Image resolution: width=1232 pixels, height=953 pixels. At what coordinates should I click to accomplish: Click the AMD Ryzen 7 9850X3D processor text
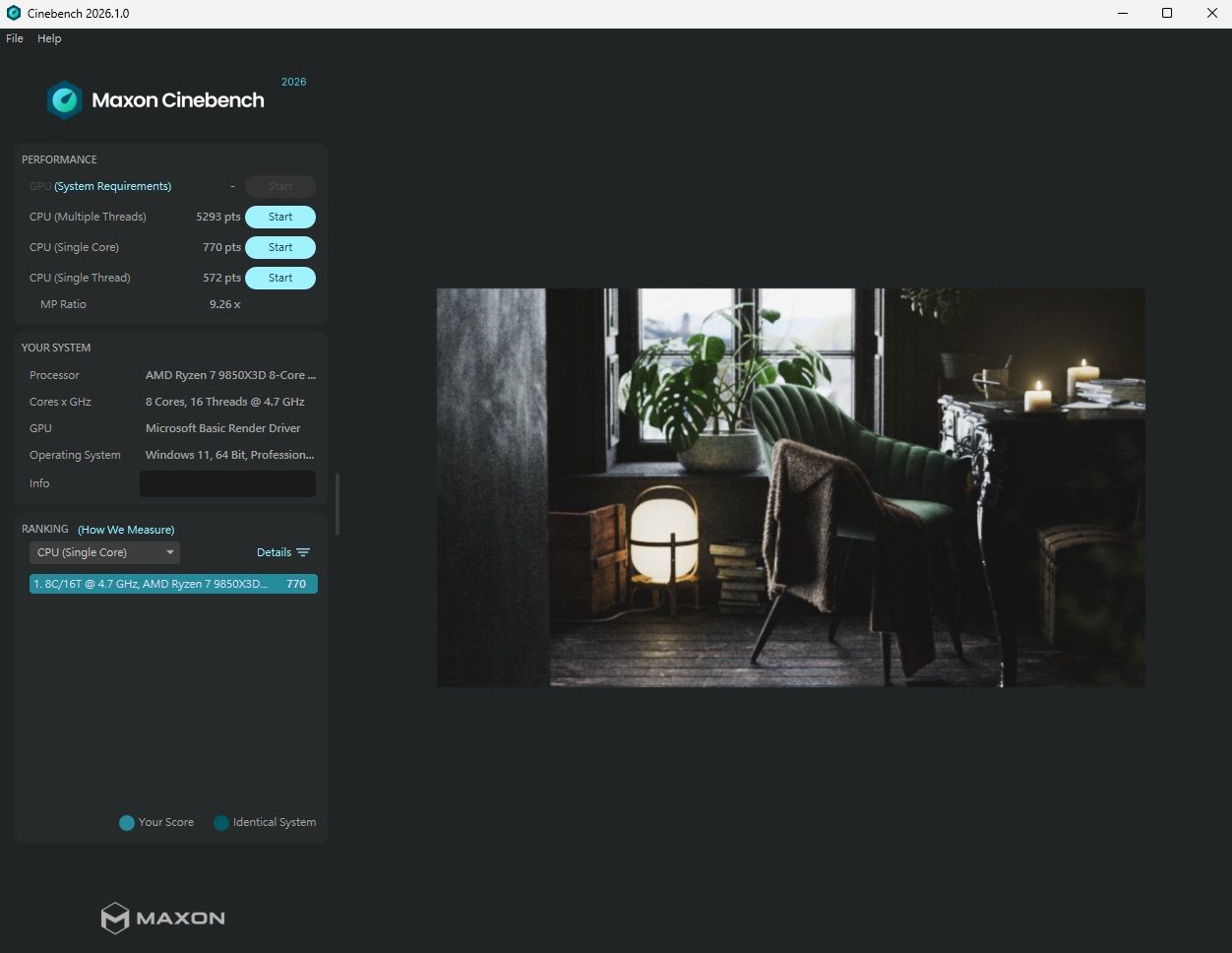click(x=231, y=375)
